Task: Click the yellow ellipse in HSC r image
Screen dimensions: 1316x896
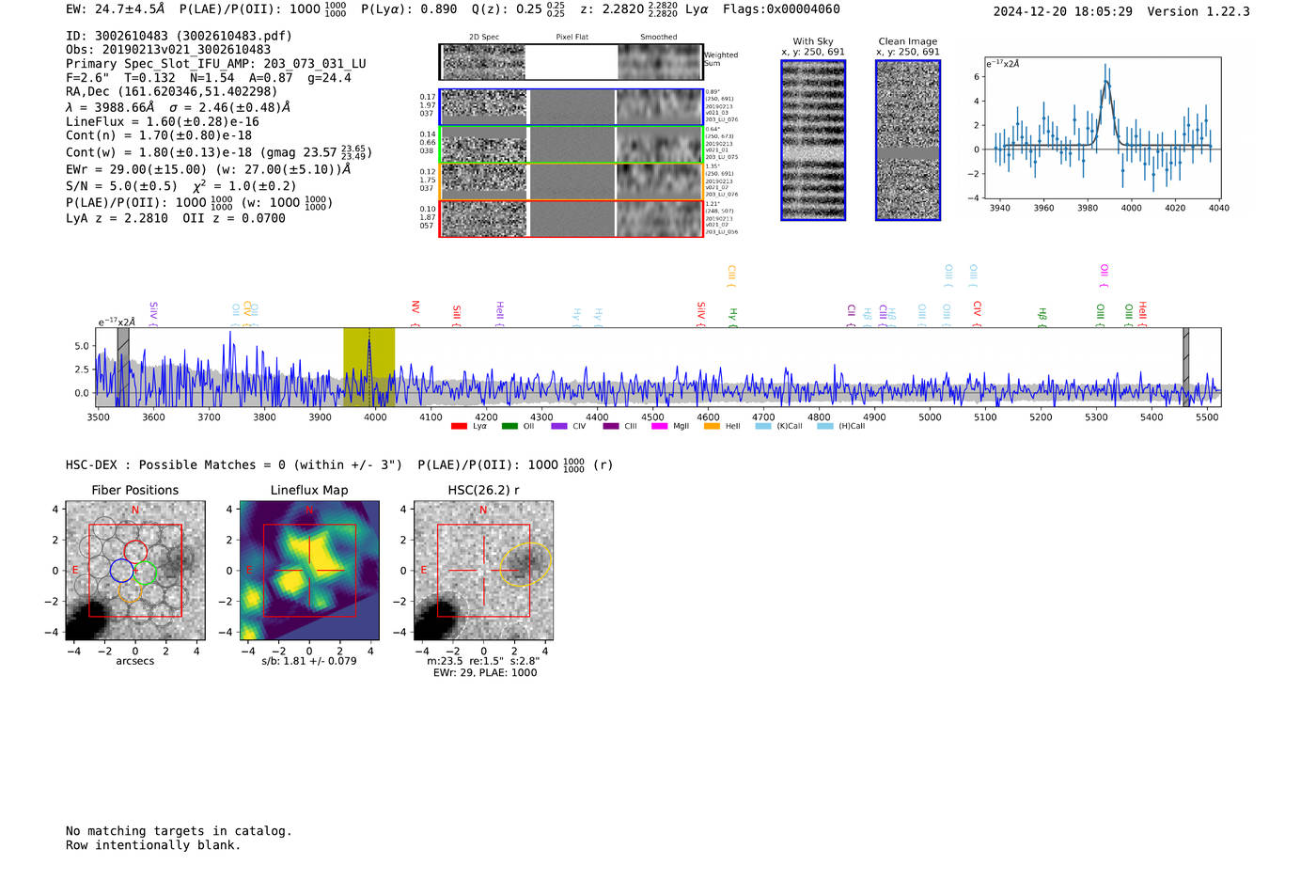Action: [525, 564]
